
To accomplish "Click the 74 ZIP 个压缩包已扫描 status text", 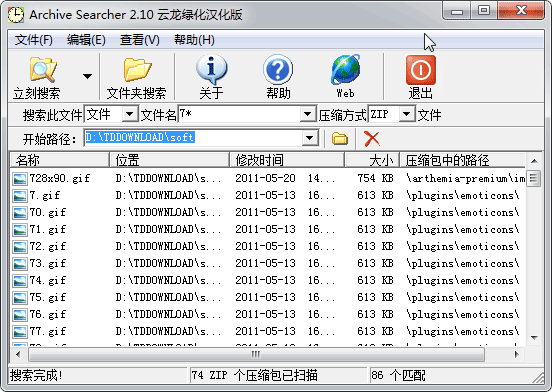I will click(x=255, y=375).
